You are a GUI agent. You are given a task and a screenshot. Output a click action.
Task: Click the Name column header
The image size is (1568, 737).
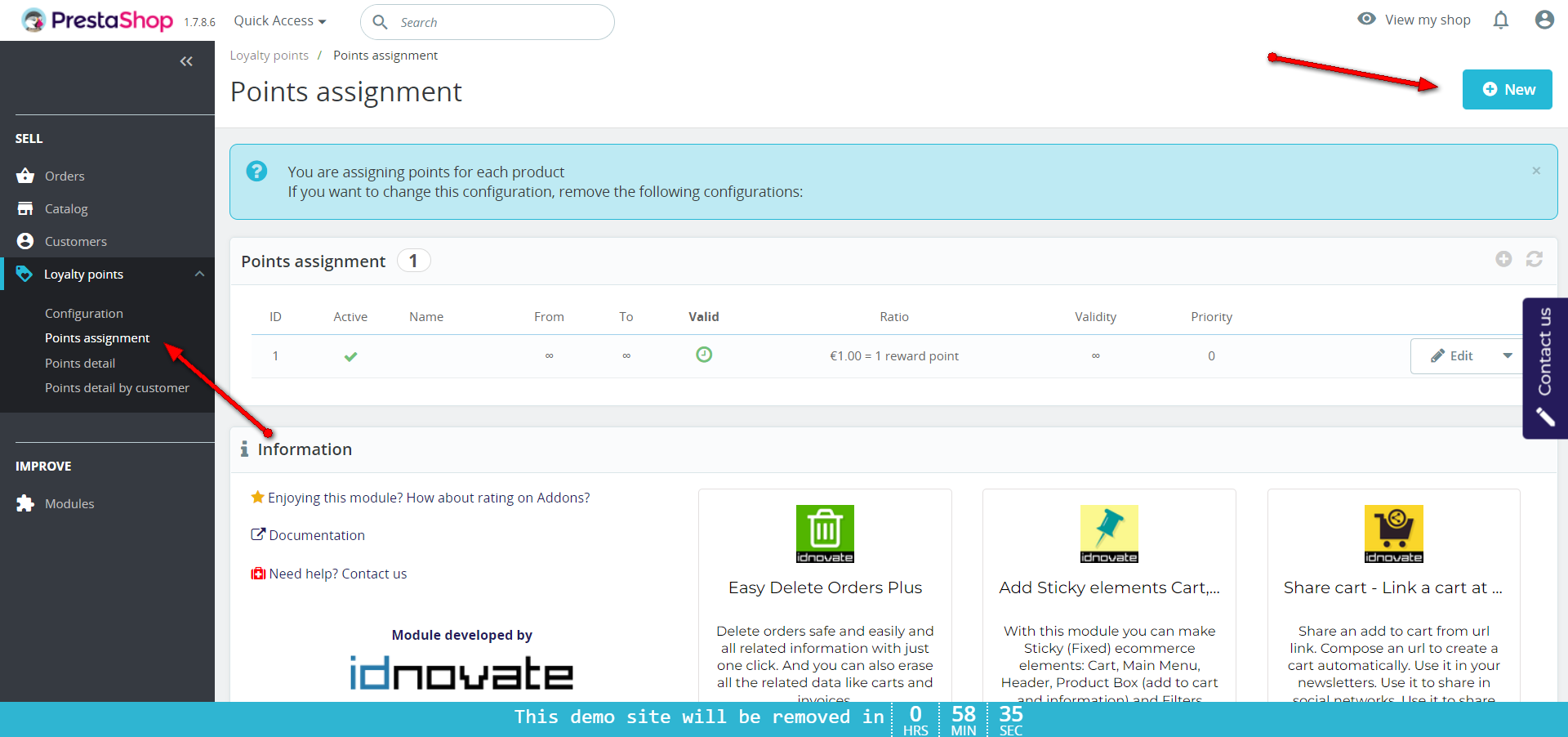426,316
